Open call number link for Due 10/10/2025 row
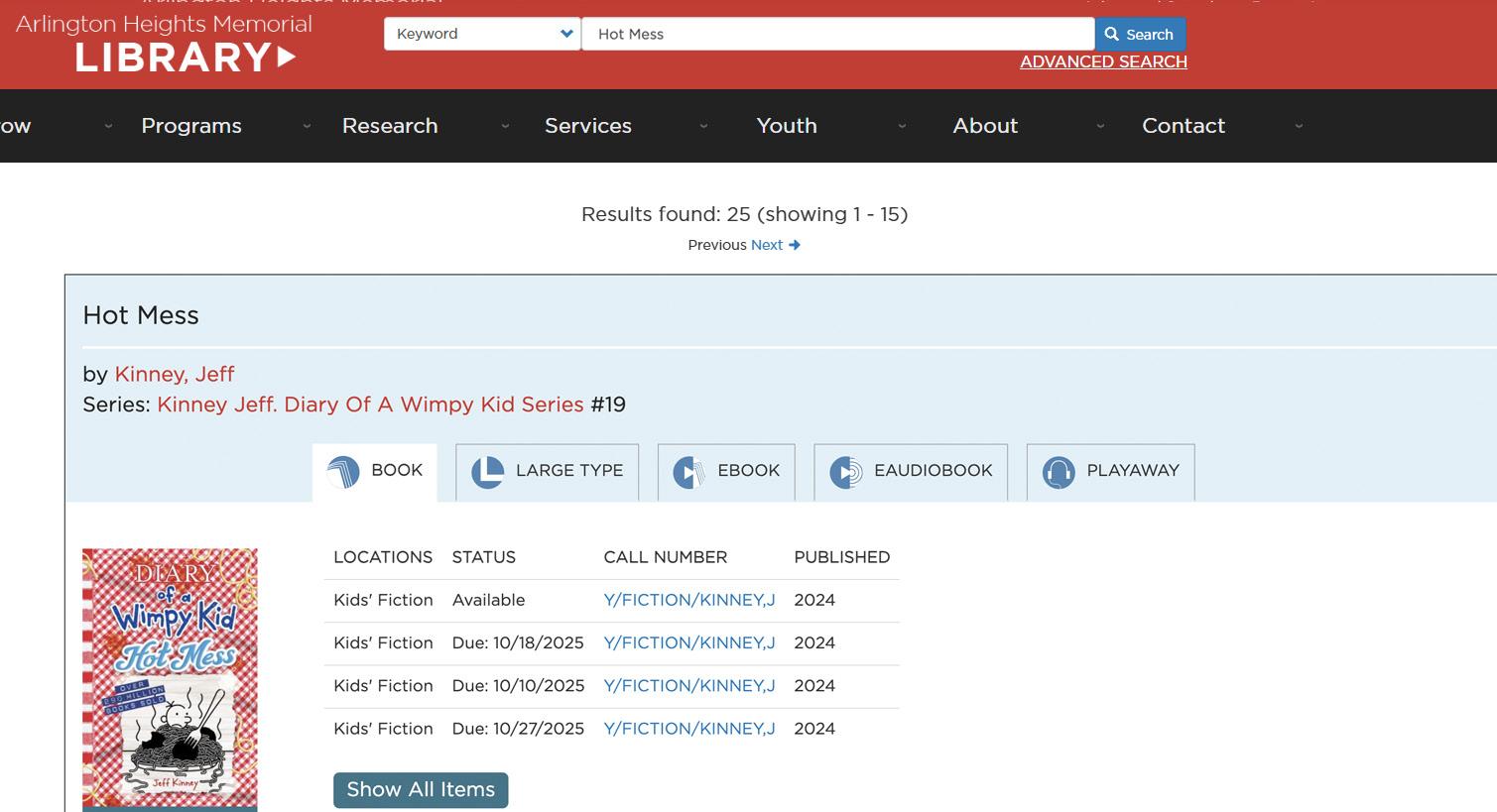Viewport: 1497px width, 812px height. coord(689,685)
